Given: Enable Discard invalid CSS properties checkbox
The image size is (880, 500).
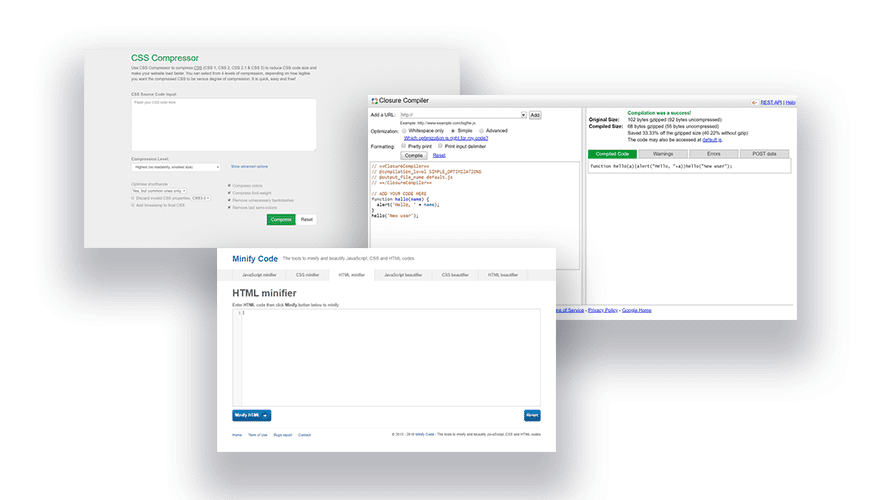Looking at the screenshot, I should pos(133,198).
